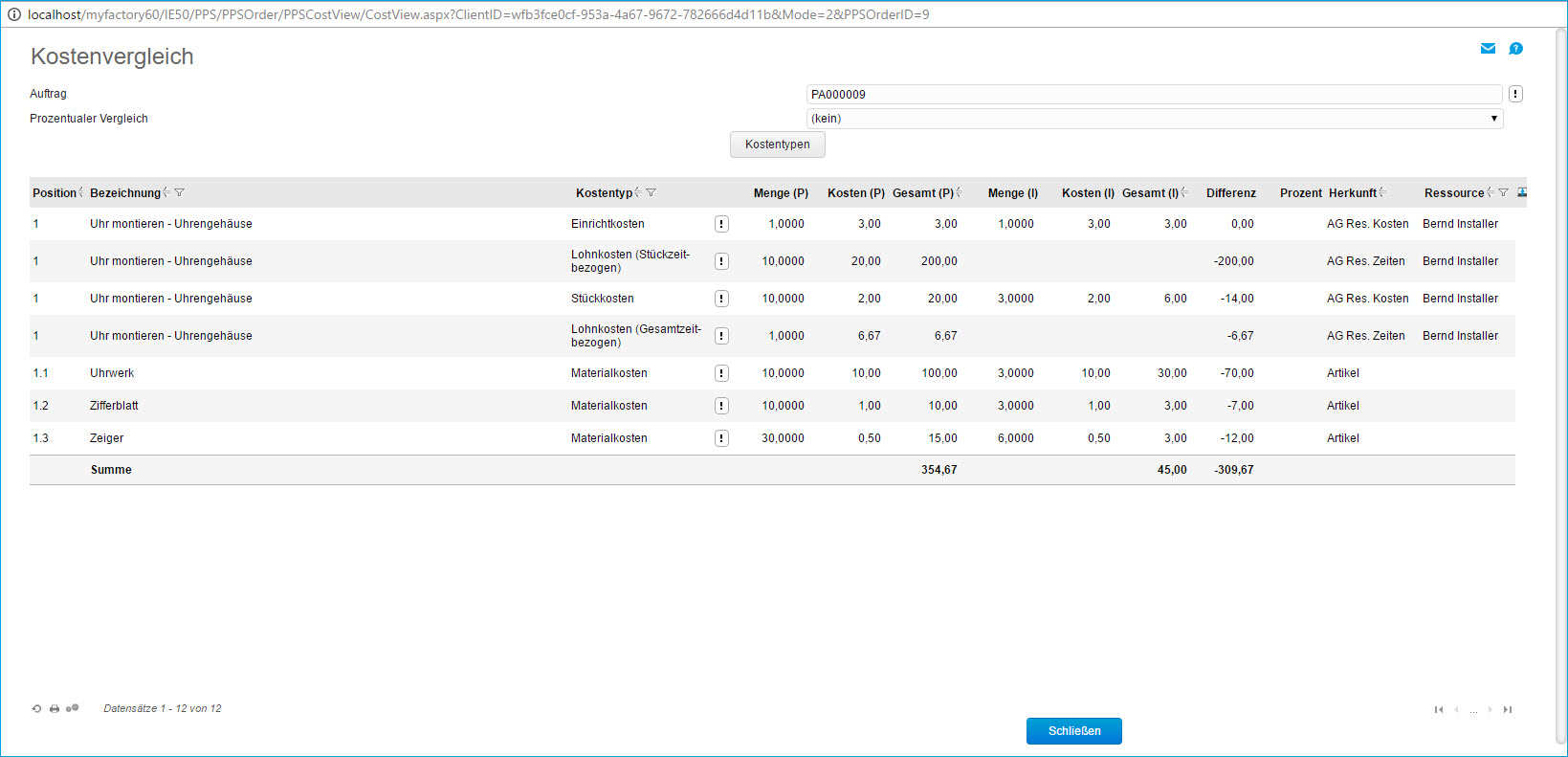Click the browser site info icon
The width and height of the screenshot is (1568, 757).
13,14
